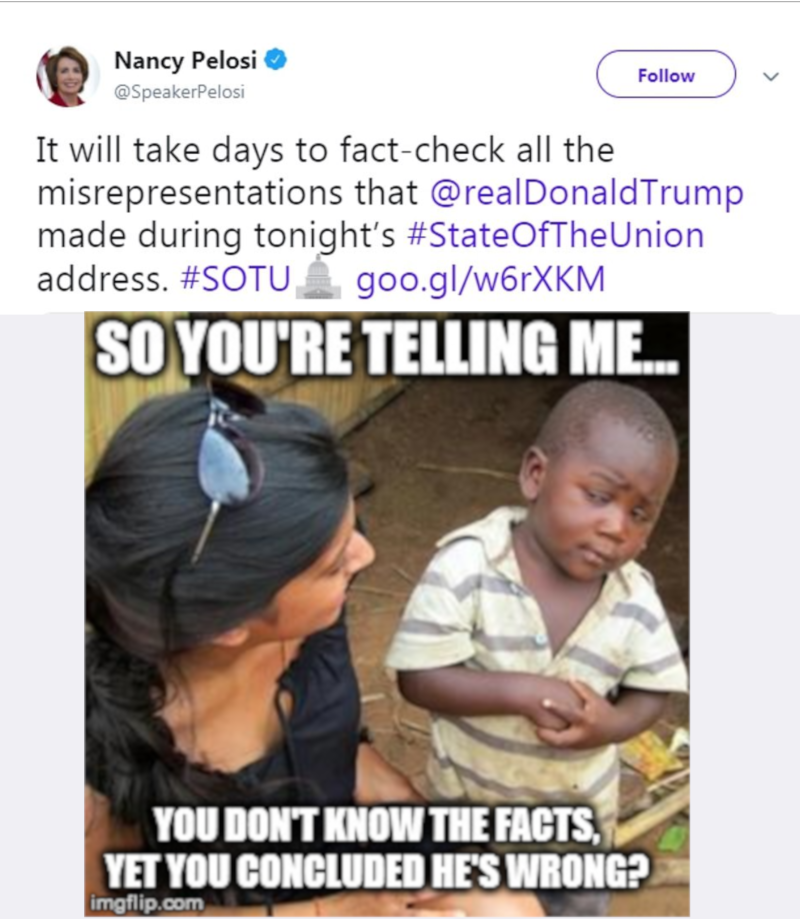Click the "SO YOU'RE TELLING ME..." caption
Viewport: 800px width, 919px height.
pyautogui.click(x=387, y=349)
